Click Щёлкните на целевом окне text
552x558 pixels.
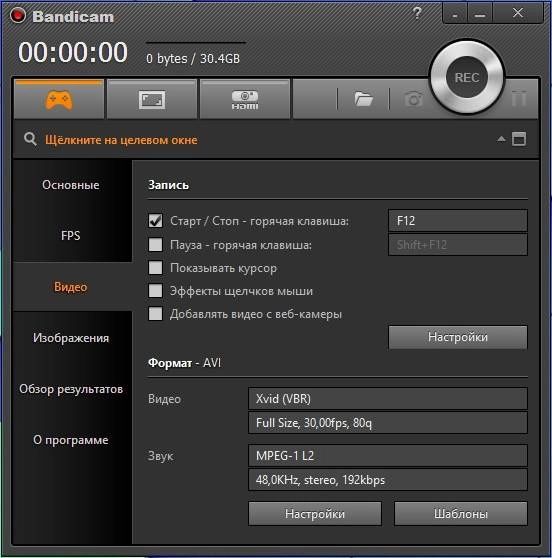point(121,140)
